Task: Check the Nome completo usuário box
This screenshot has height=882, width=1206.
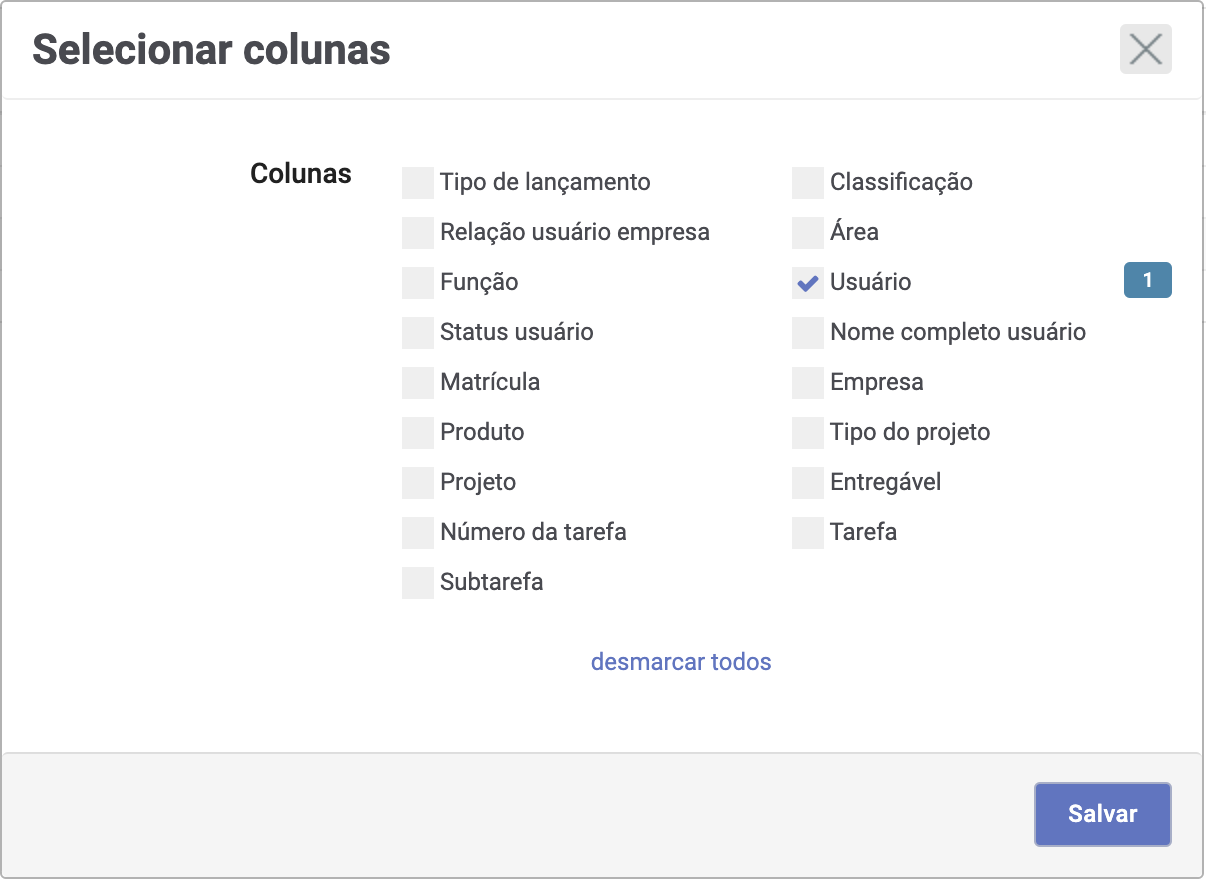Action: point(807,333)
